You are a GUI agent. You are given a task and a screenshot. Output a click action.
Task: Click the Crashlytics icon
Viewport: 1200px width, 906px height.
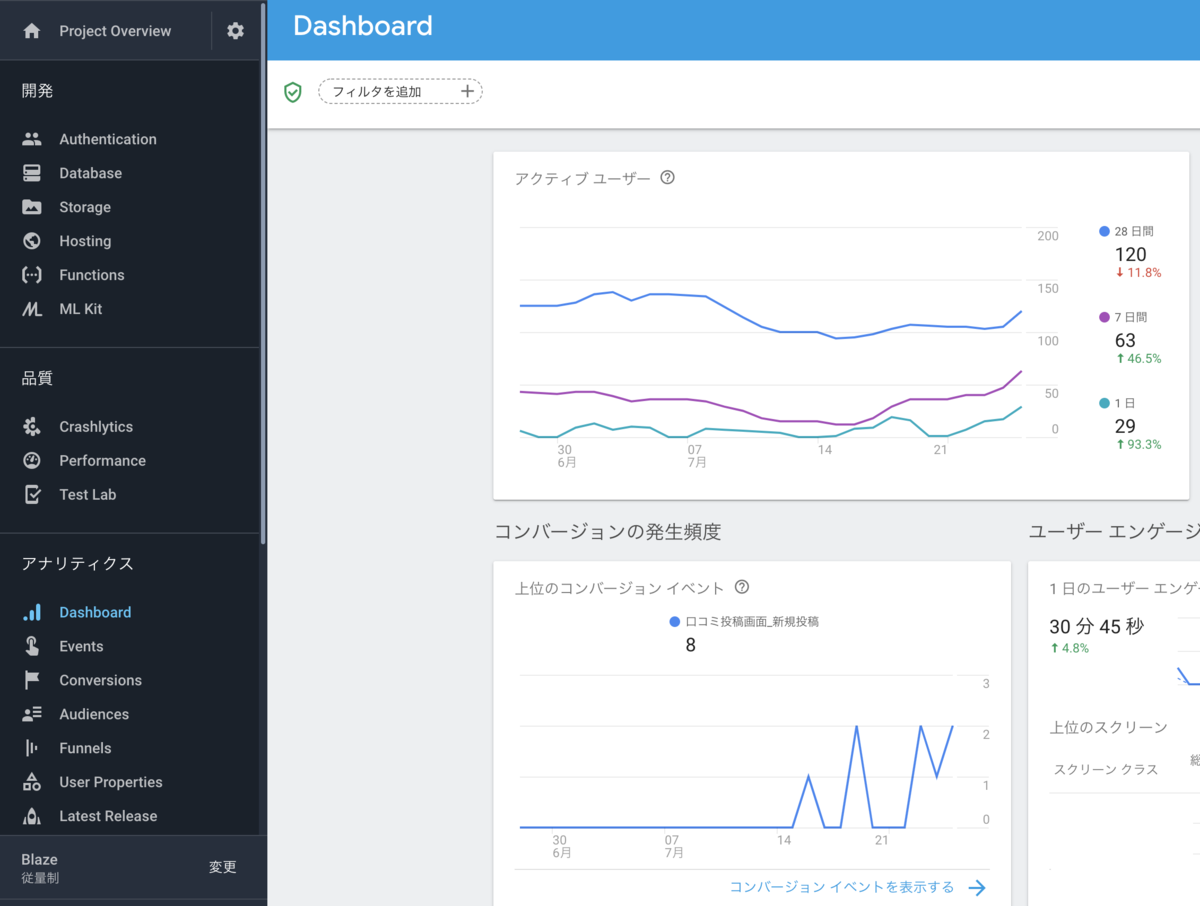coord(32,427)
